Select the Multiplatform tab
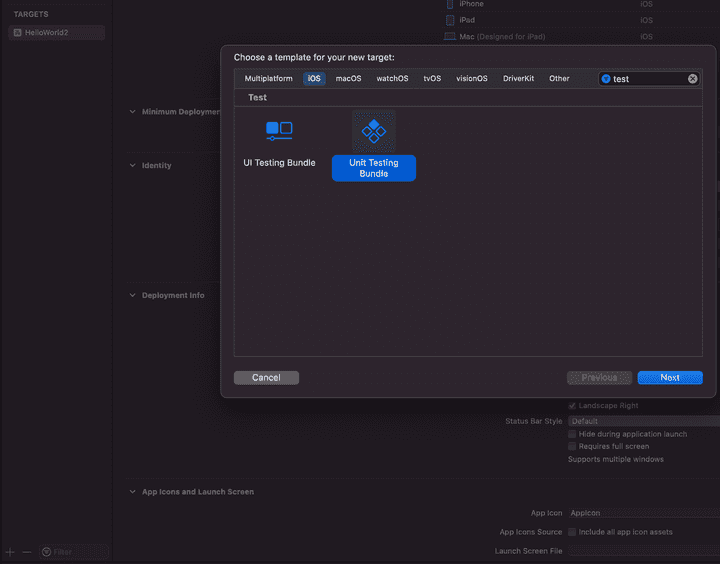Viewport: 720px width, 564px height. tap(268, 79)
